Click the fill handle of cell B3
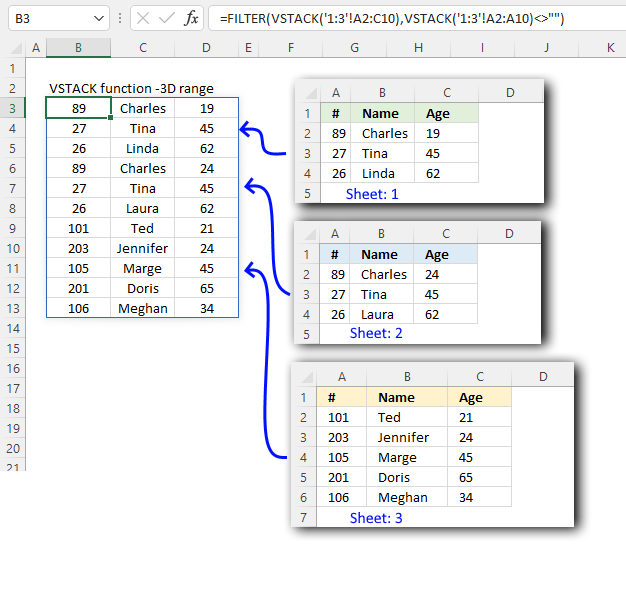626x600 pixels. point(111,118)
